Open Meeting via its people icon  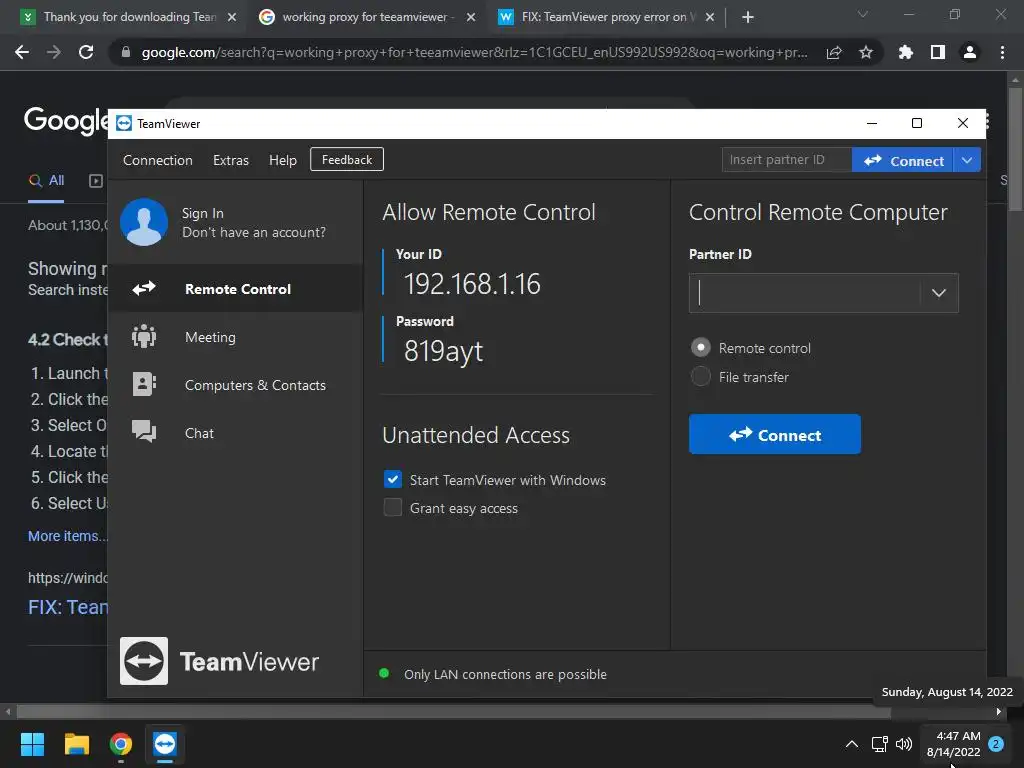(144, 336)
